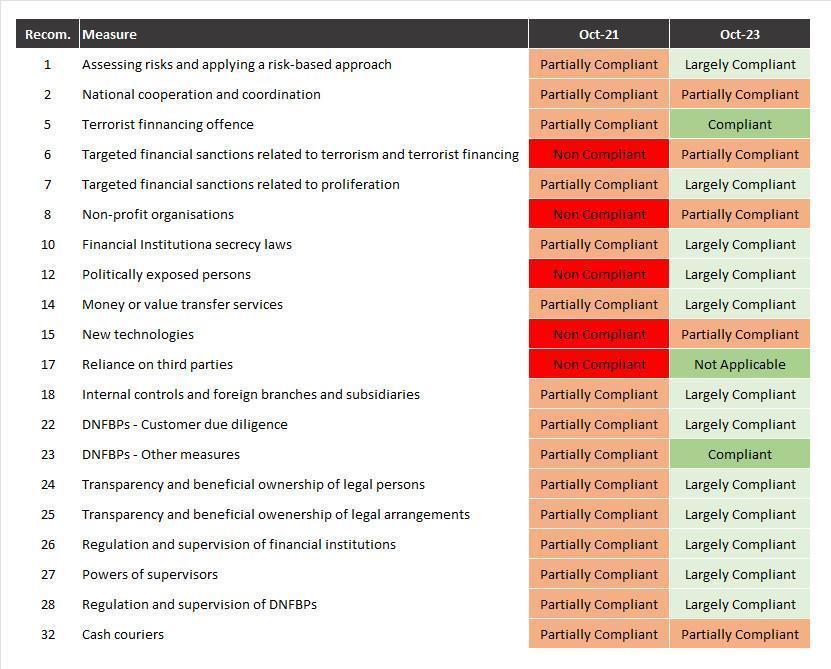
Task: Select Oct-21 Non Compliant cell for New technologies
Action: [598, 334]
